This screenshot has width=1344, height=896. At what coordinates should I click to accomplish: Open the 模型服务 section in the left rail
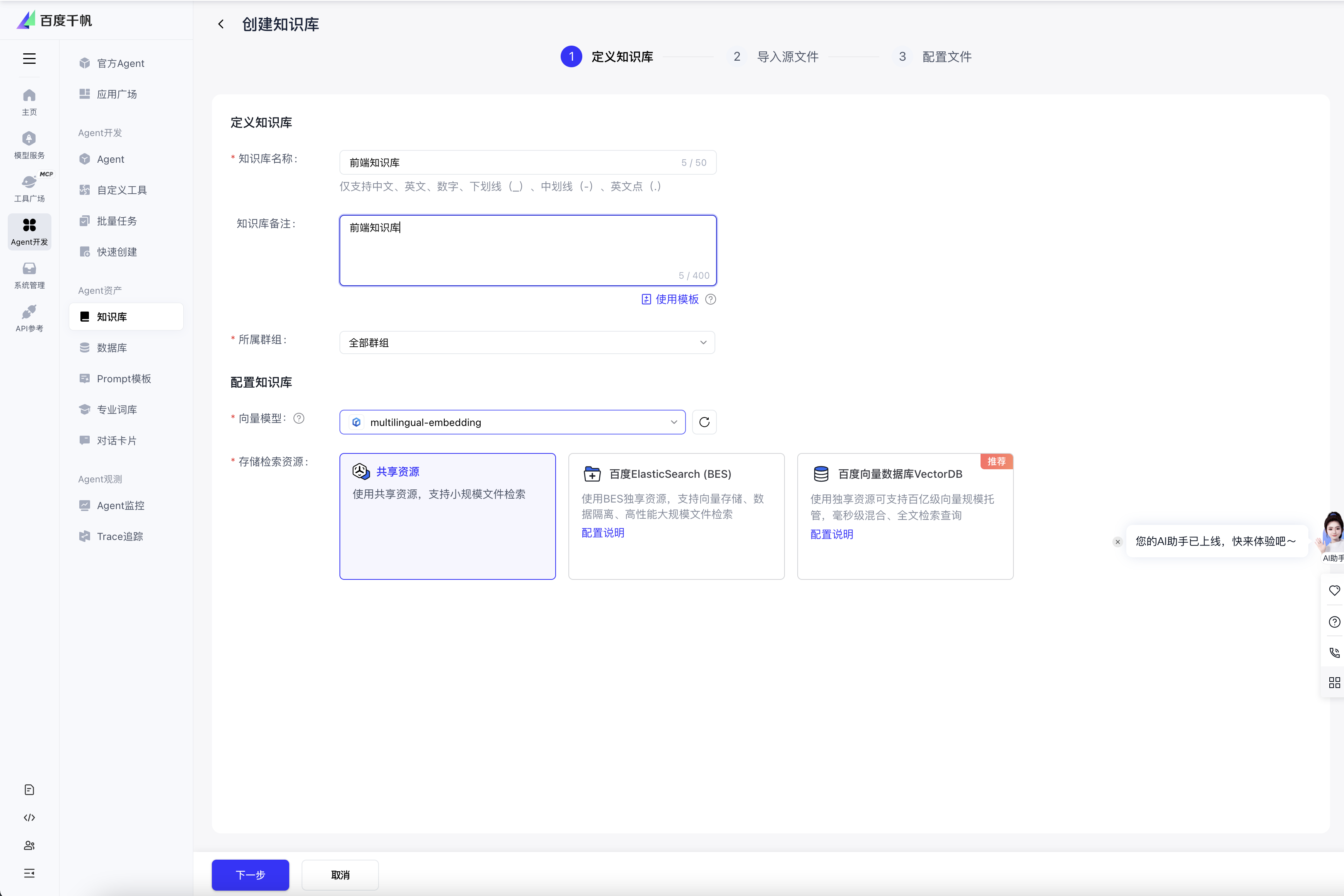(29, 145)
